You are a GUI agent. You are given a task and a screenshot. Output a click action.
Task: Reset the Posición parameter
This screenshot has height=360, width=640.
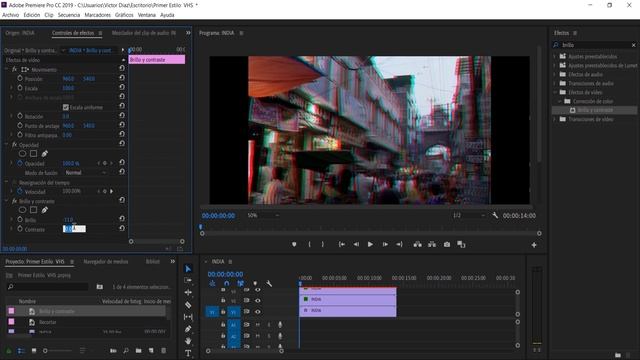(122, 78)
